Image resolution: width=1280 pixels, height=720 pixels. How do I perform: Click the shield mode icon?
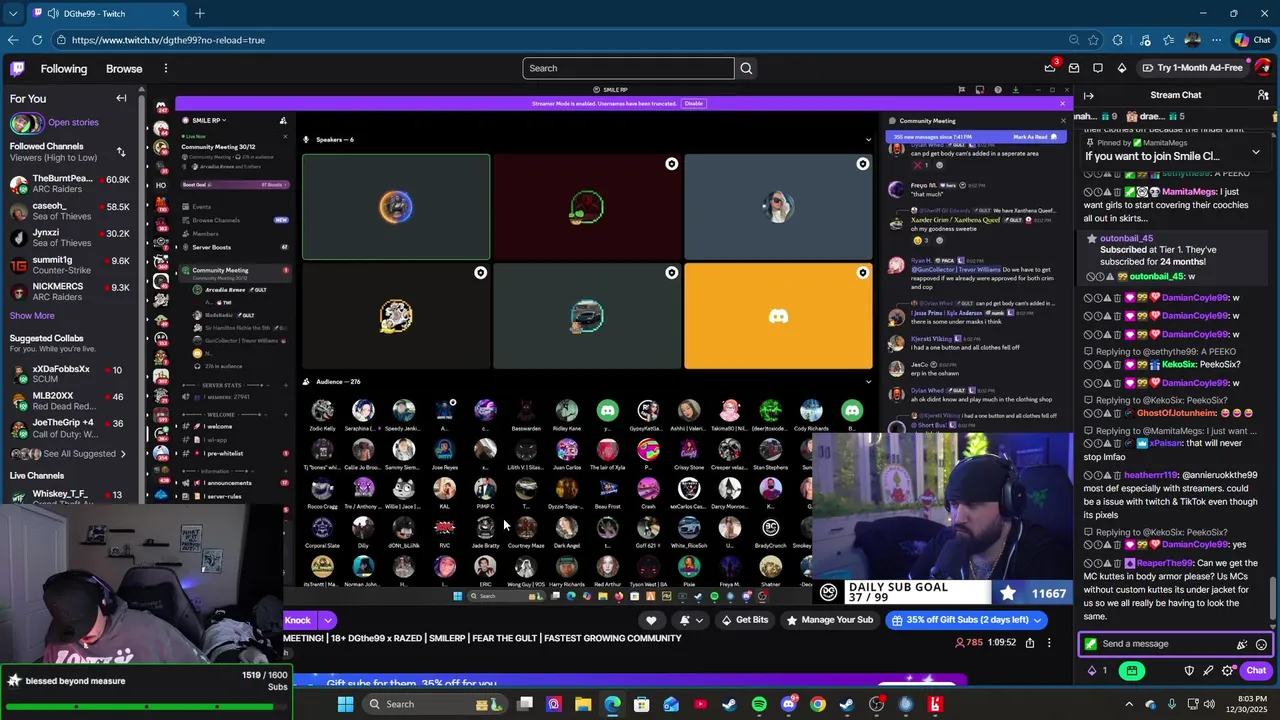(1189, 671)
